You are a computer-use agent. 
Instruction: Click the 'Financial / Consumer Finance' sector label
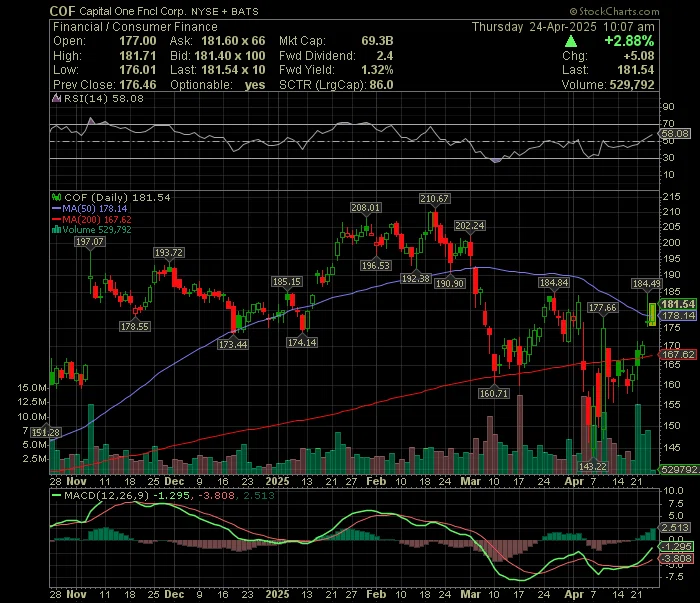135,27
